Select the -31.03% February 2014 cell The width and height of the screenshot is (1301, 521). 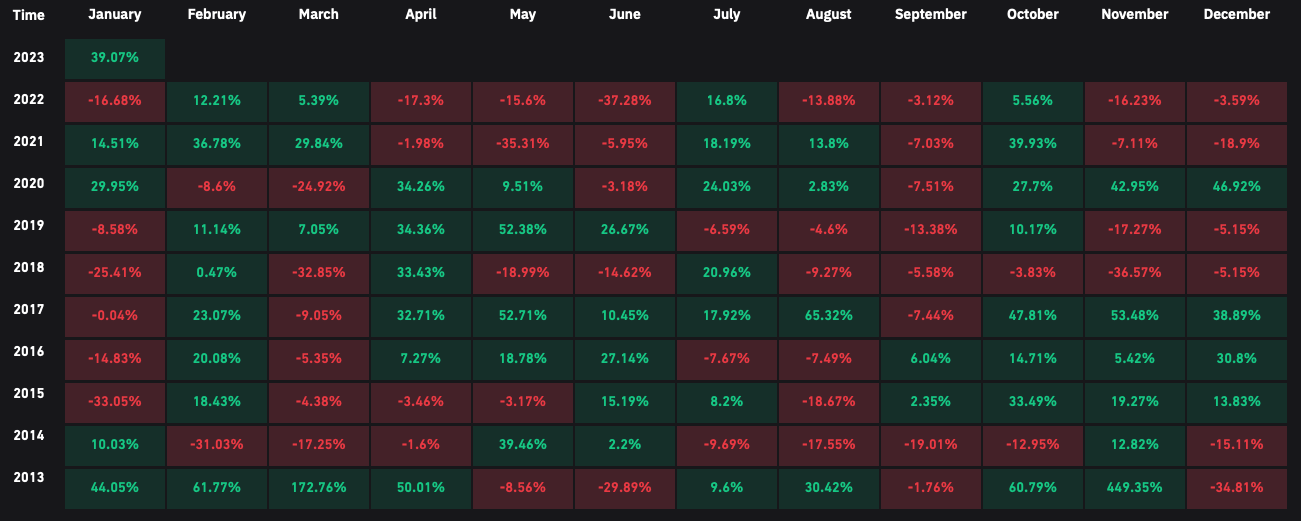pos(216,444)
